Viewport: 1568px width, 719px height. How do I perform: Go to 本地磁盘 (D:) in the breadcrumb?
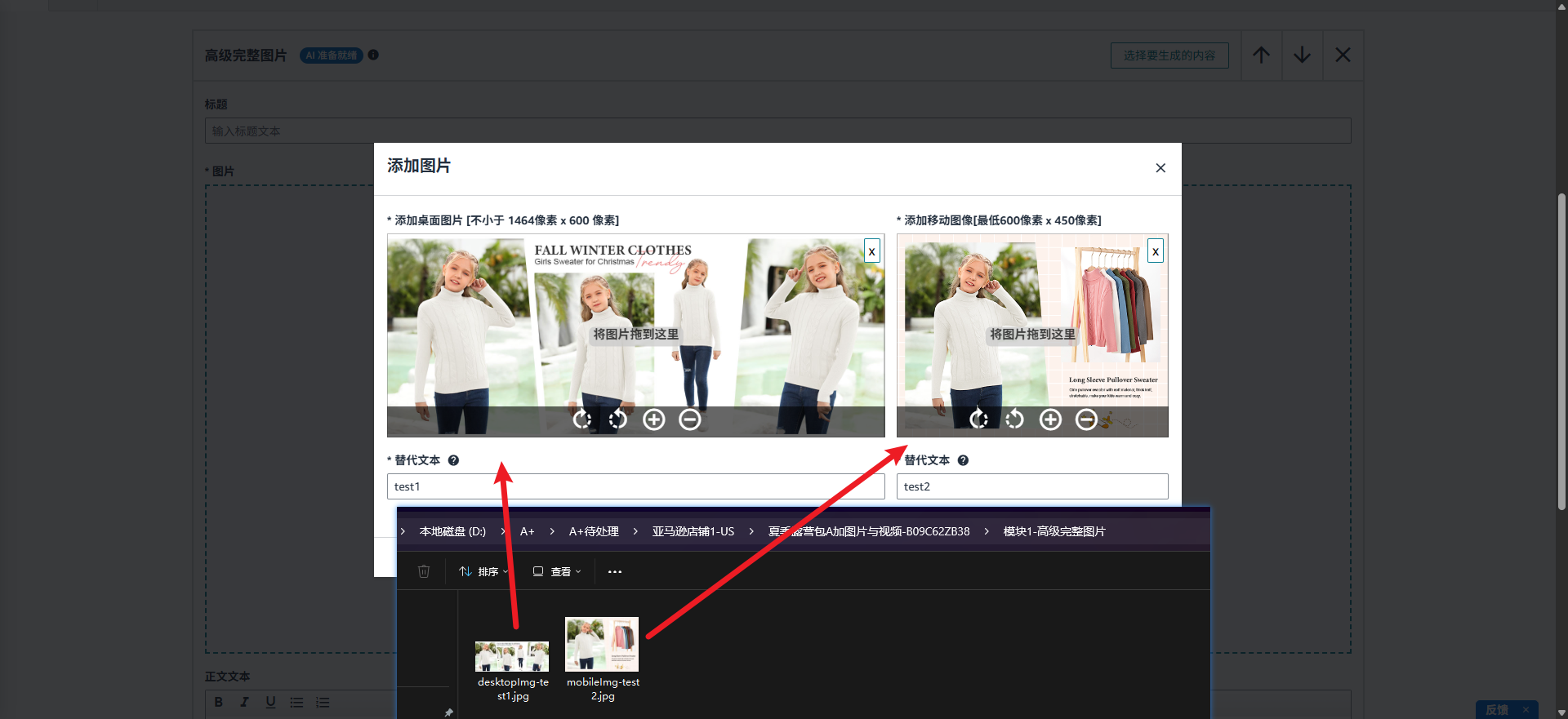[x=452, y=531]
